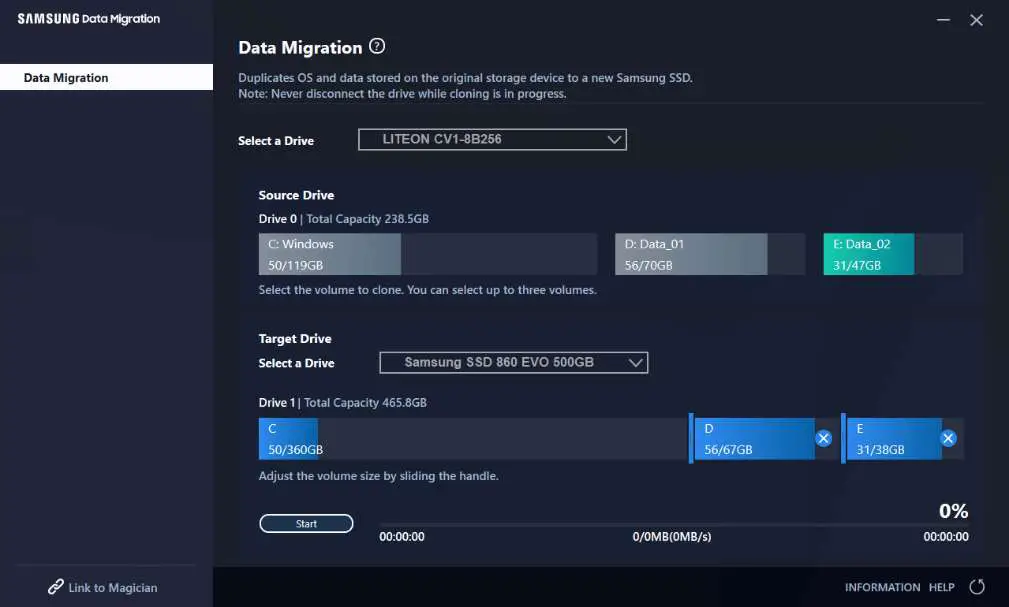
Task: Click the Samsung Data Migration logo
Action: point(87,18)
